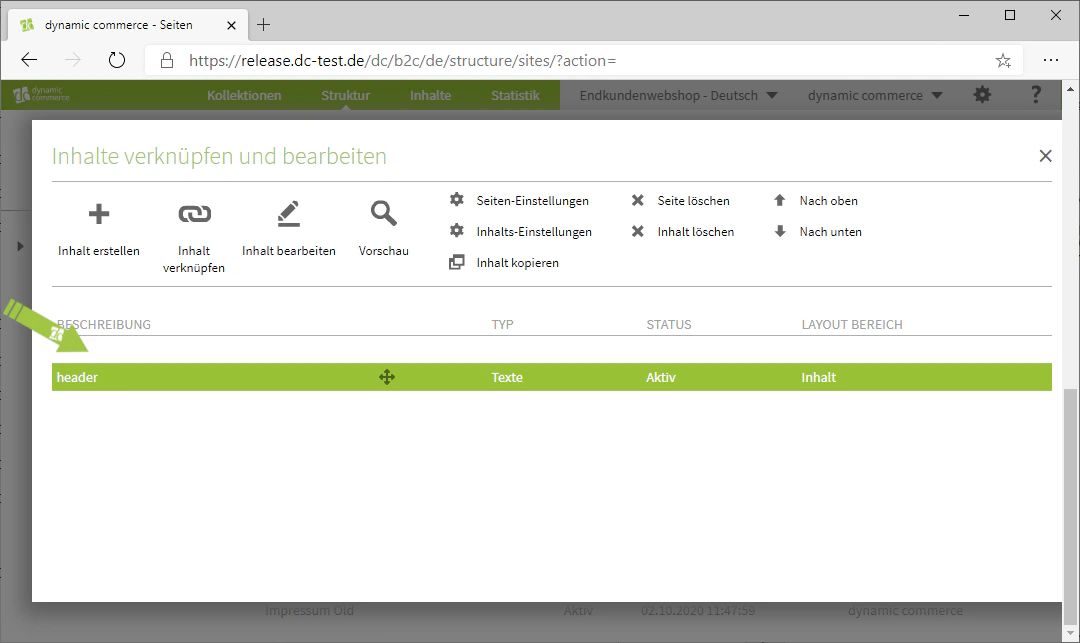Click the Vorschau label
1080x643 pixels.
(x=384, y=251)
